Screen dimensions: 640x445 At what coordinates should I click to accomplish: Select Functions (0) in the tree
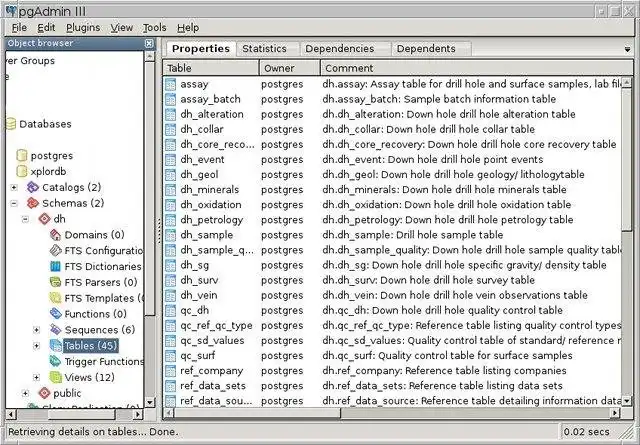click(x=96, y=314)
